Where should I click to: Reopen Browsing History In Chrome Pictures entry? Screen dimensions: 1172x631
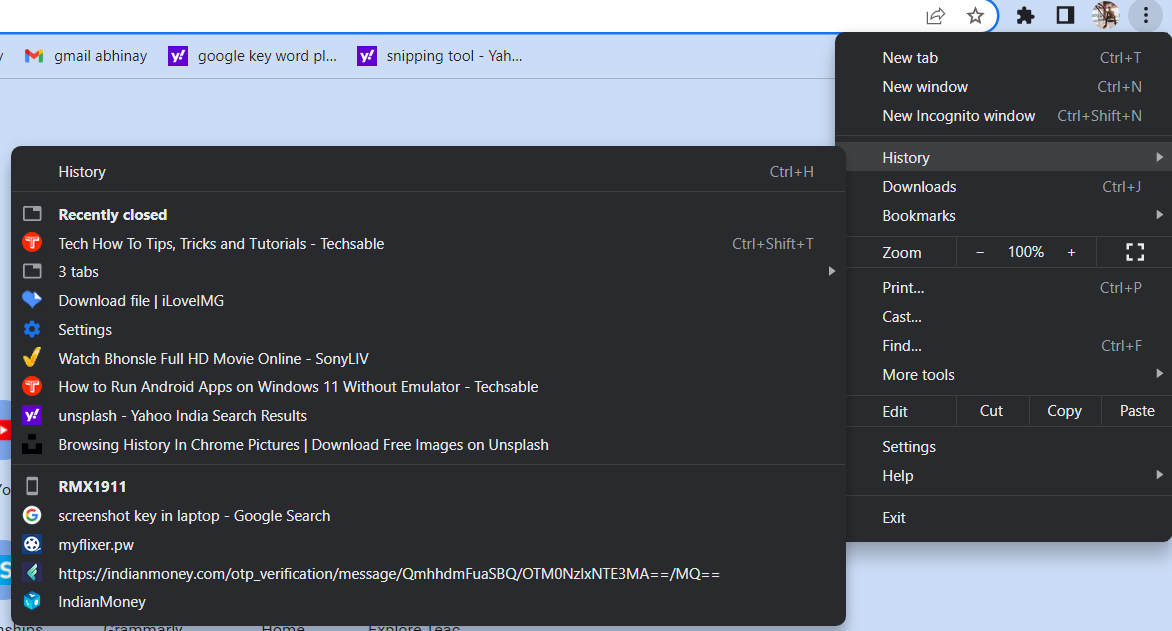point(428,445)
